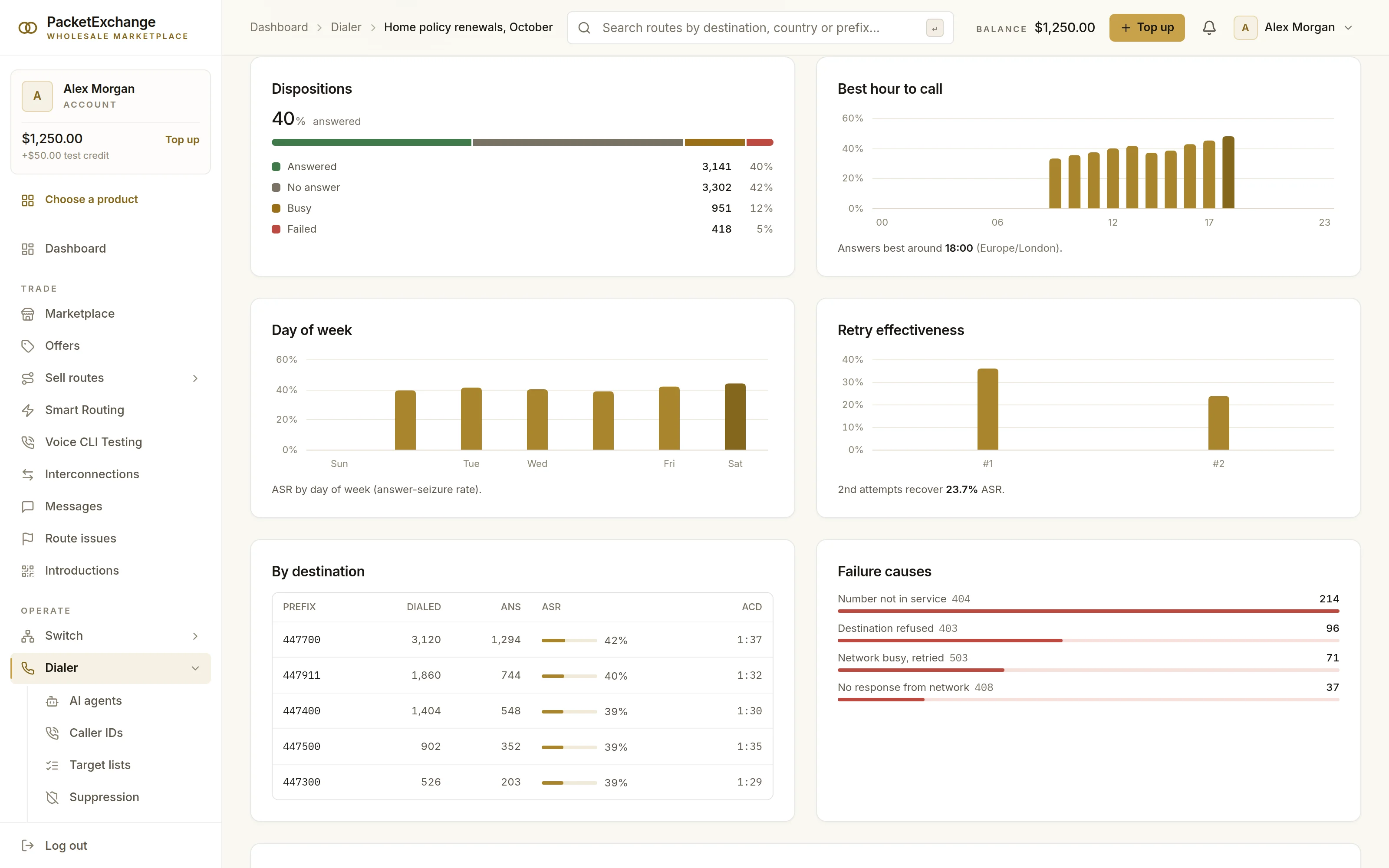Click the AI agents robot icon

[x=52, y=701]
